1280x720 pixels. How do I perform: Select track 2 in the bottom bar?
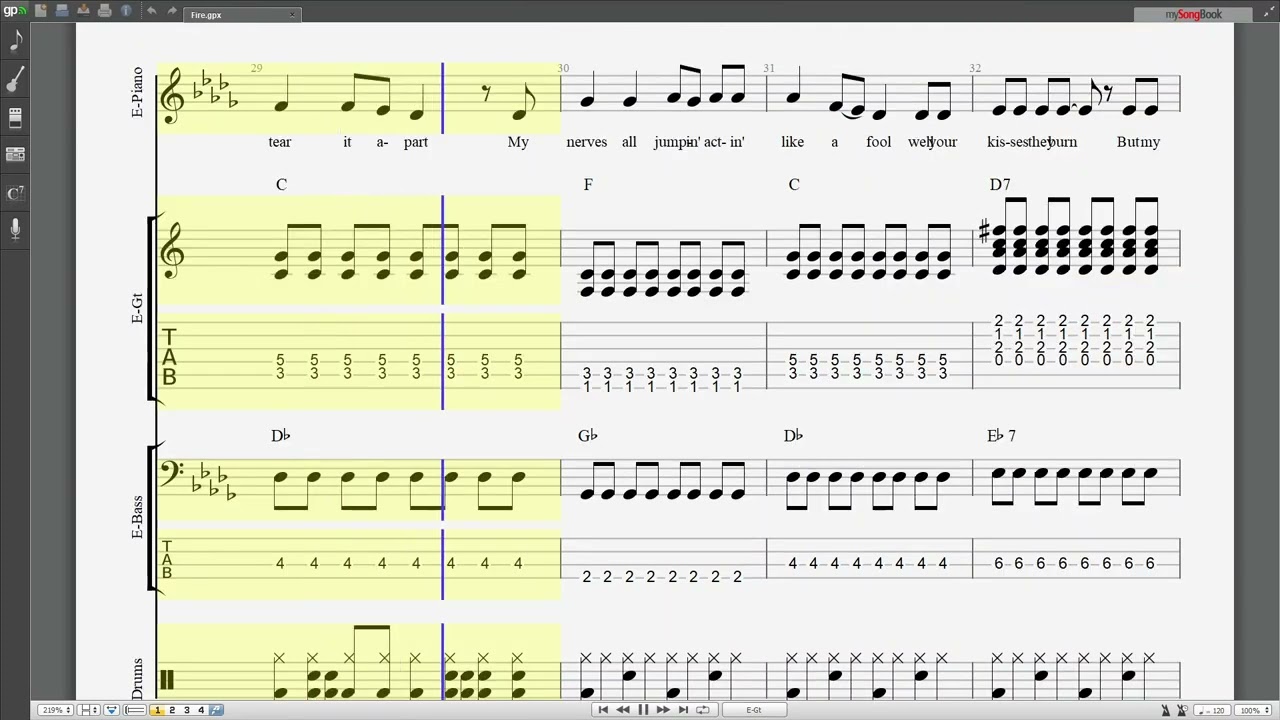(x=172, y=710)
